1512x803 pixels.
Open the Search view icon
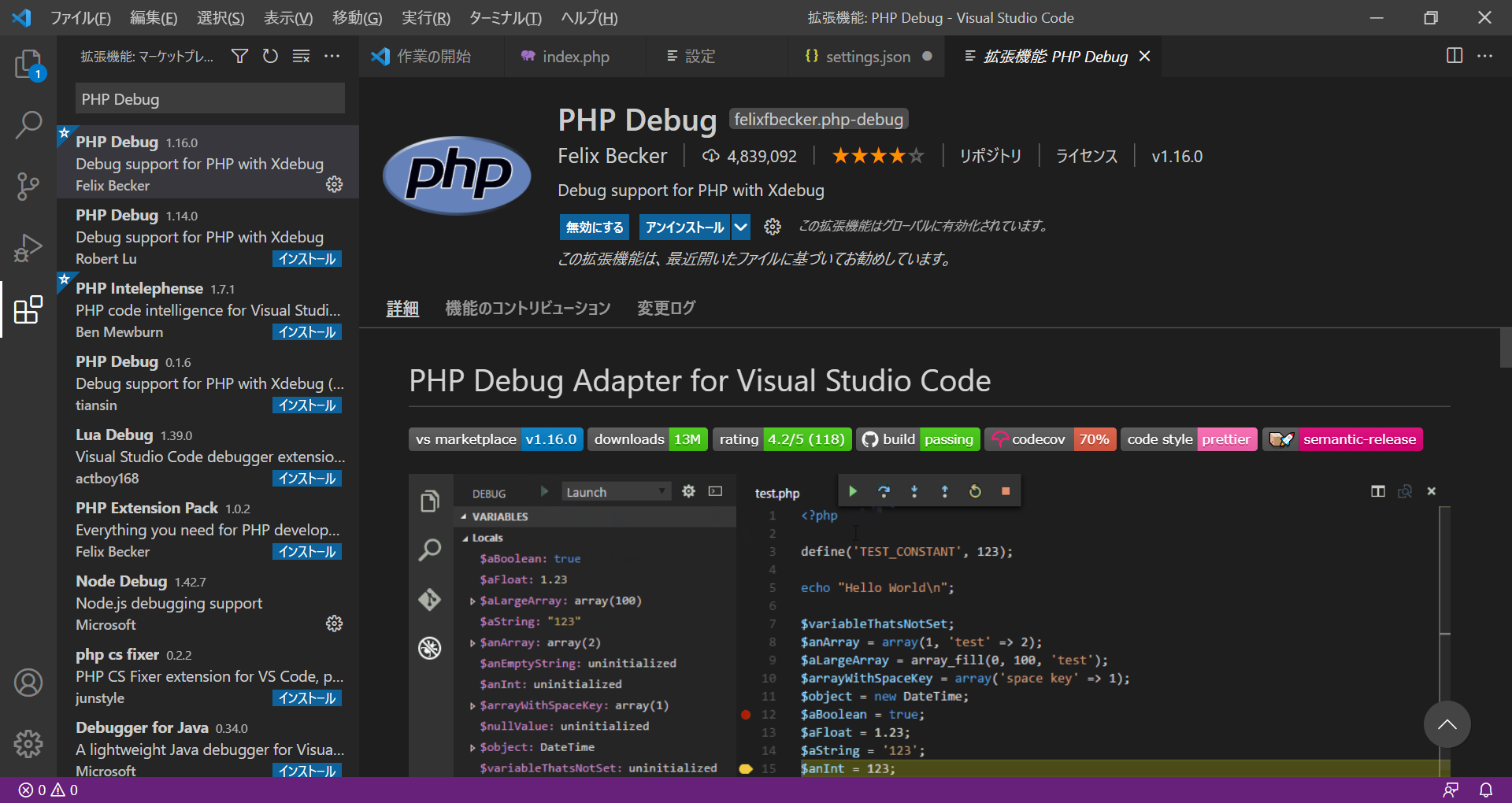point(29,124)
